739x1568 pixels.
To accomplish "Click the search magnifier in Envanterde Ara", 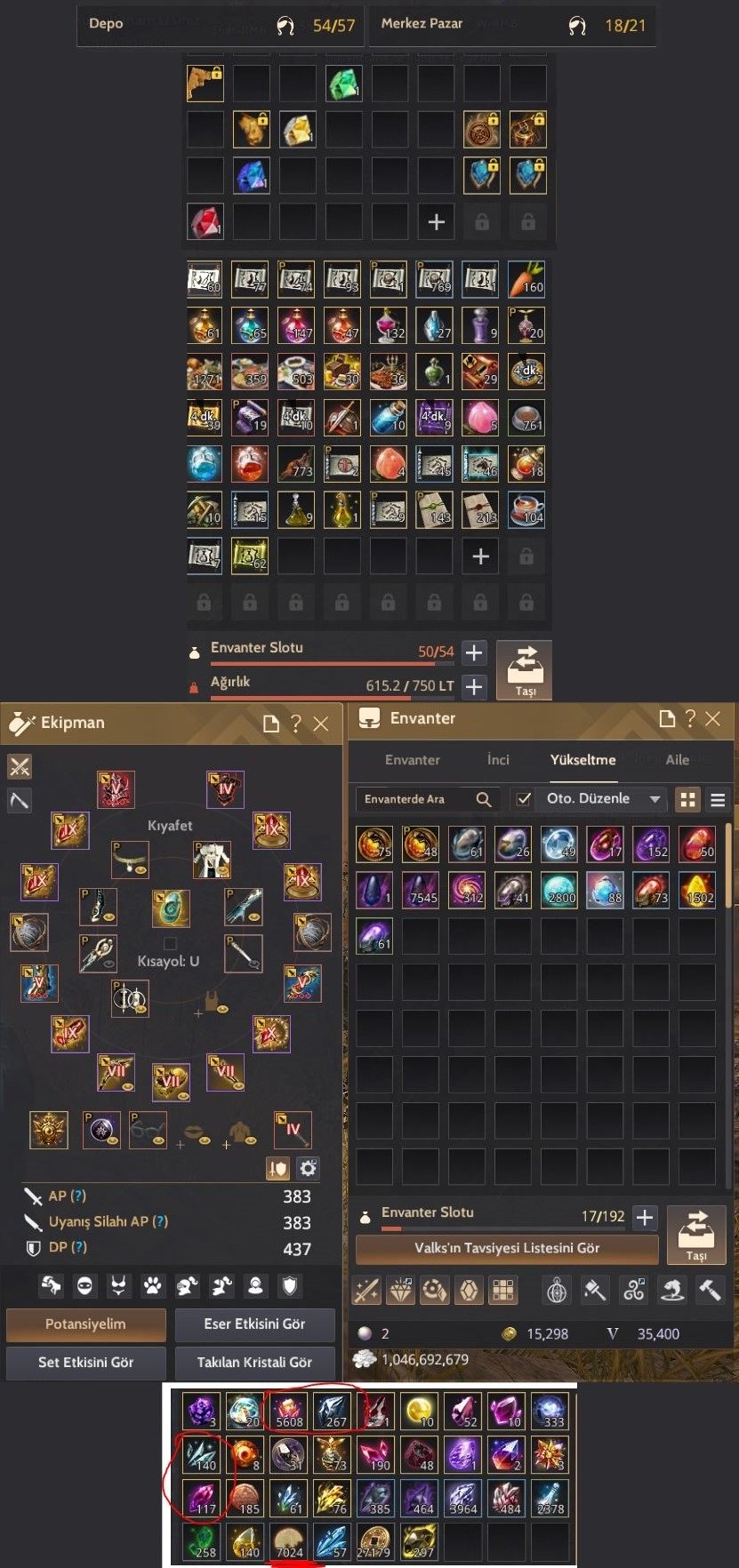I will 484,799.
